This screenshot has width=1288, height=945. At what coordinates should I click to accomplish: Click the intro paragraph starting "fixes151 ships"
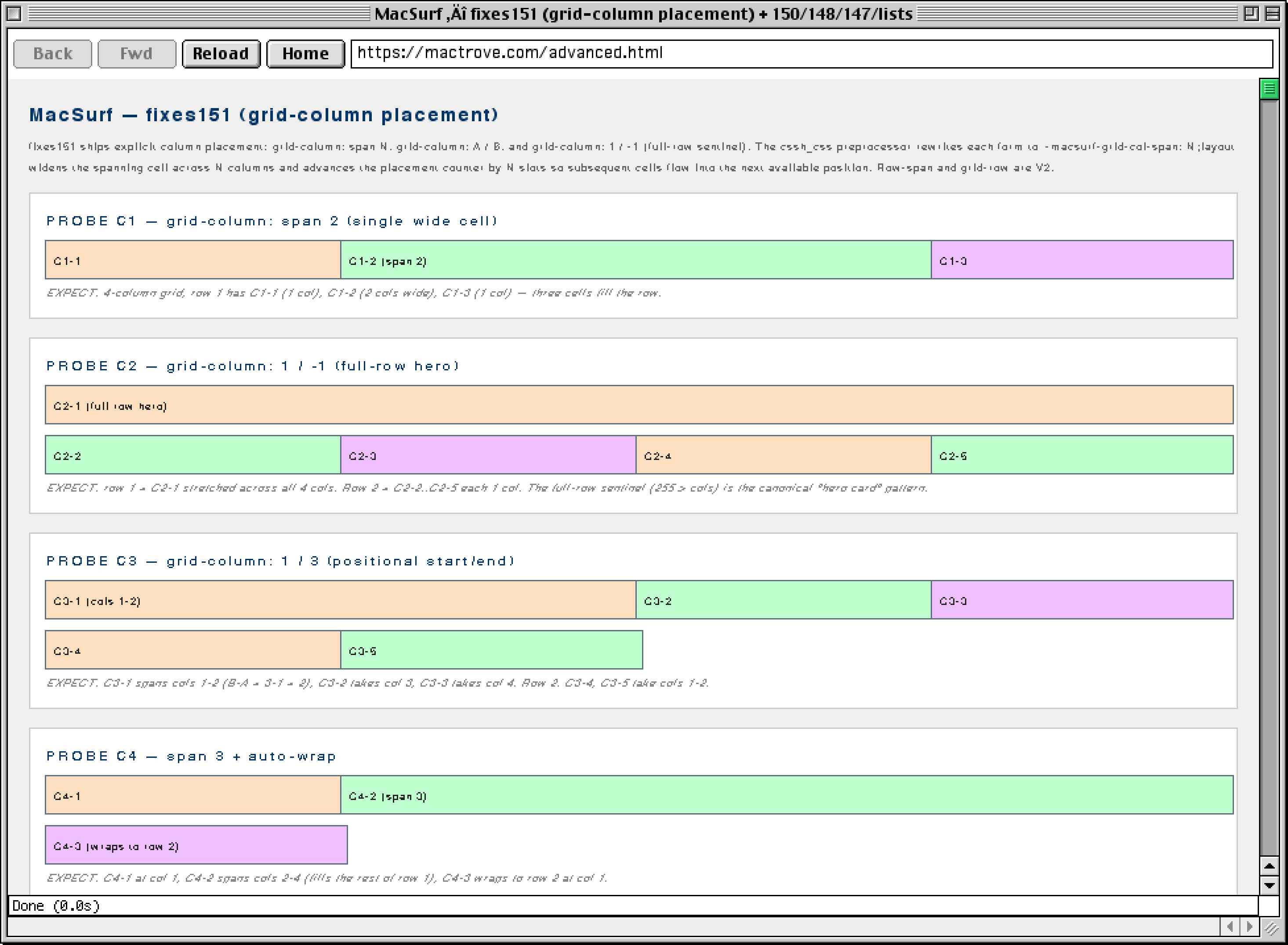632,157
